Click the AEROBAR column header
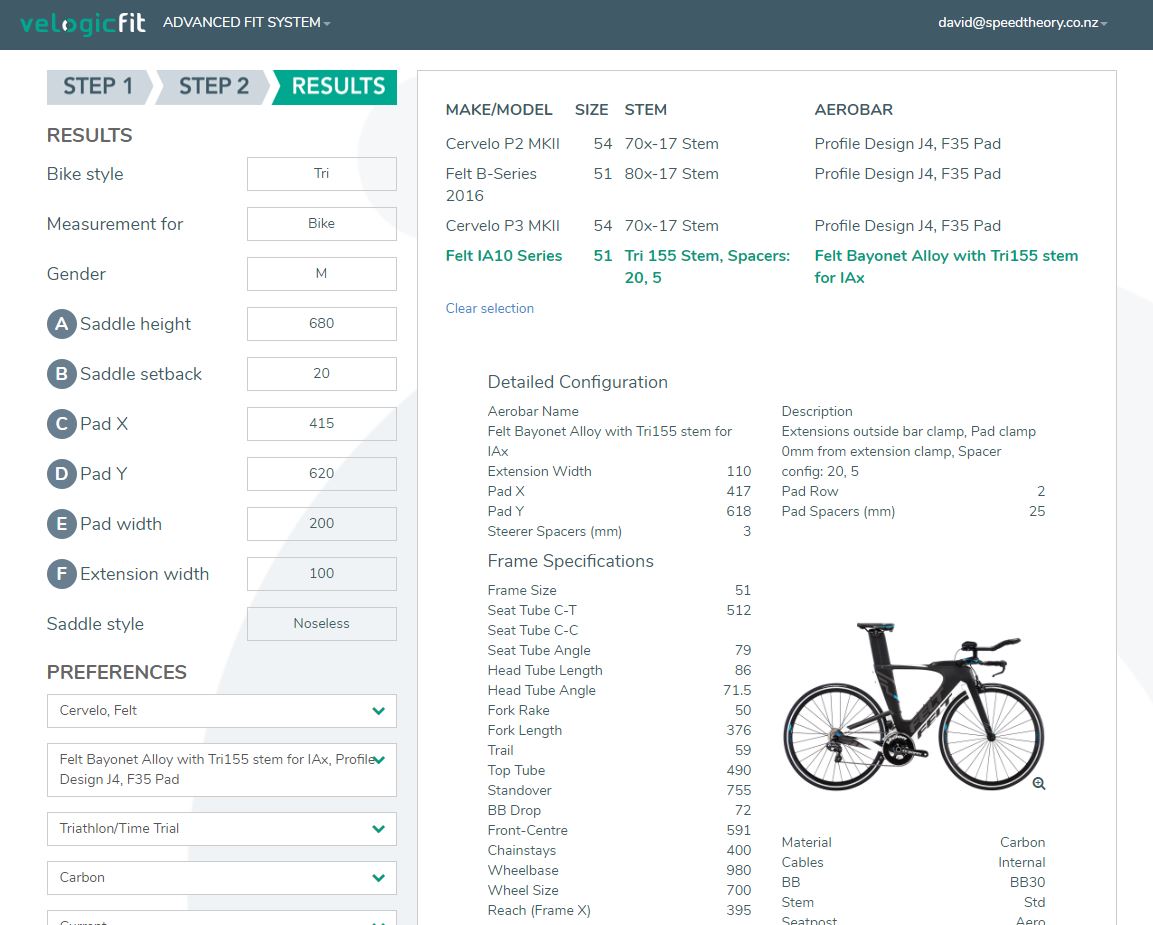Screen dimensions: 1153x925 pyautogui.click(x=853, y=110)
